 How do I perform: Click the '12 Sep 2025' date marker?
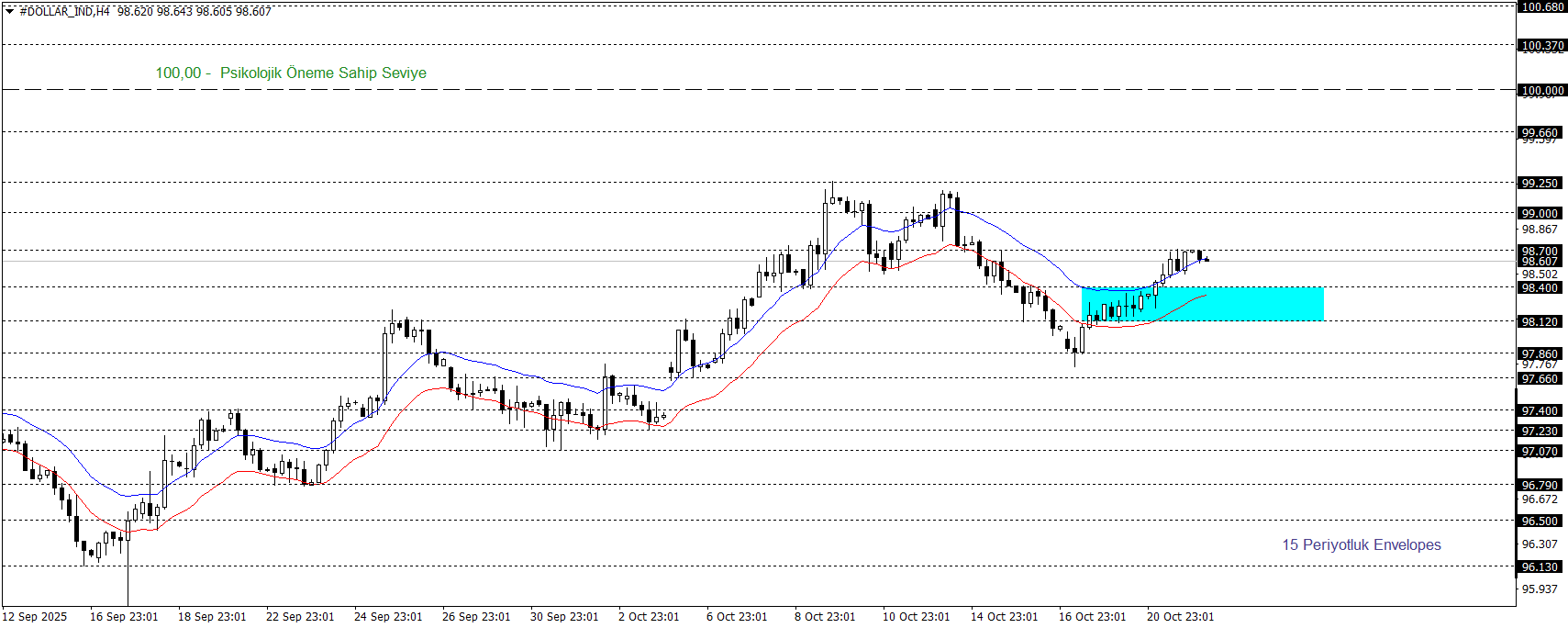click(x=35, y=617)
